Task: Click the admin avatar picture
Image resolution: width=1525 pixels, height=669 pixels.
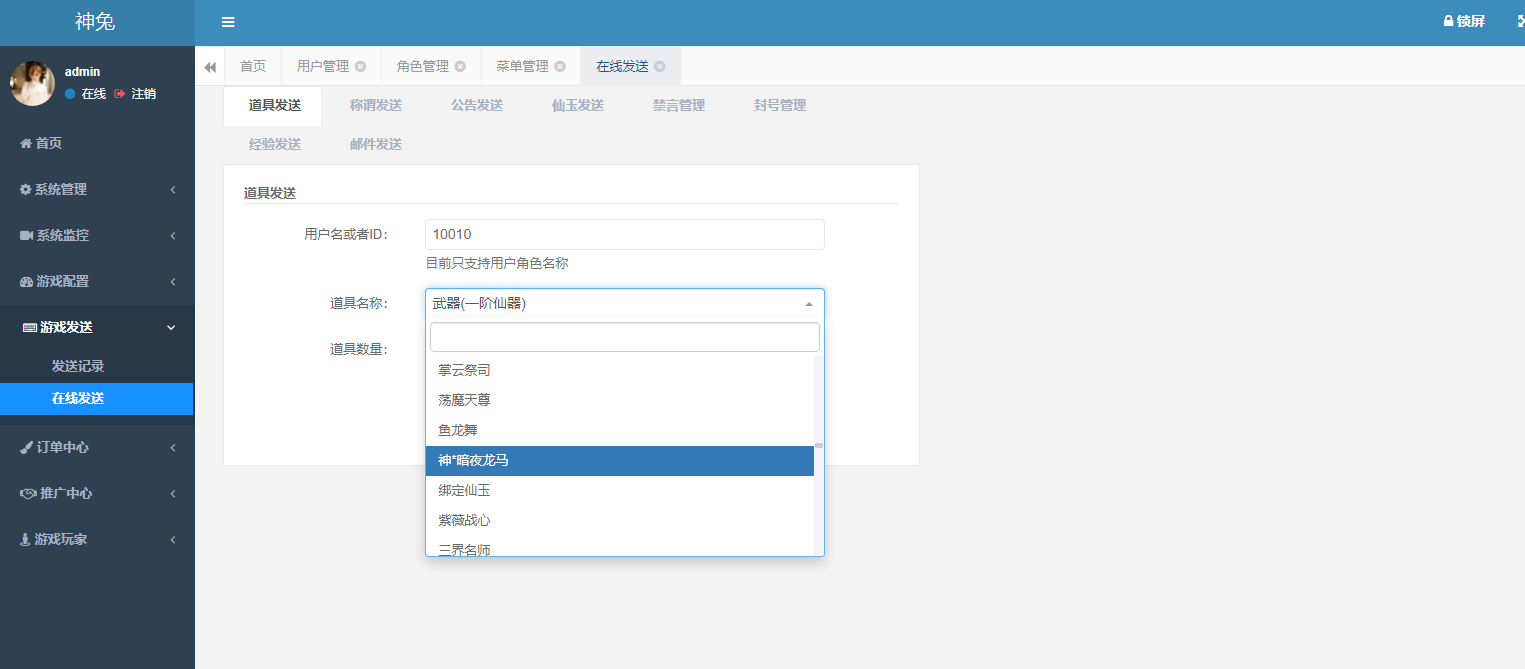Action: tap(32, 83)
